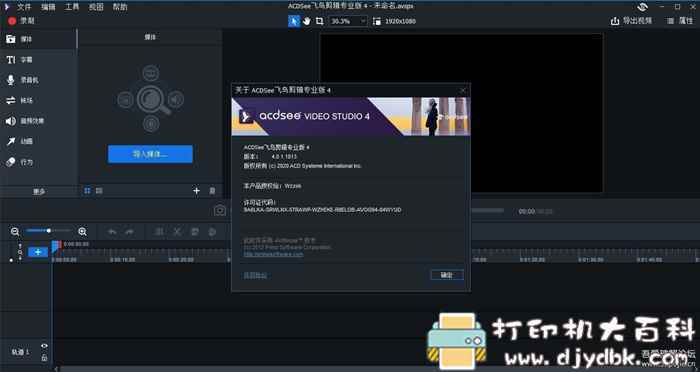Click the 确定 (OK) button in About dialog
The width and height of the screenshot is (700, 372).
pos(447,275)
